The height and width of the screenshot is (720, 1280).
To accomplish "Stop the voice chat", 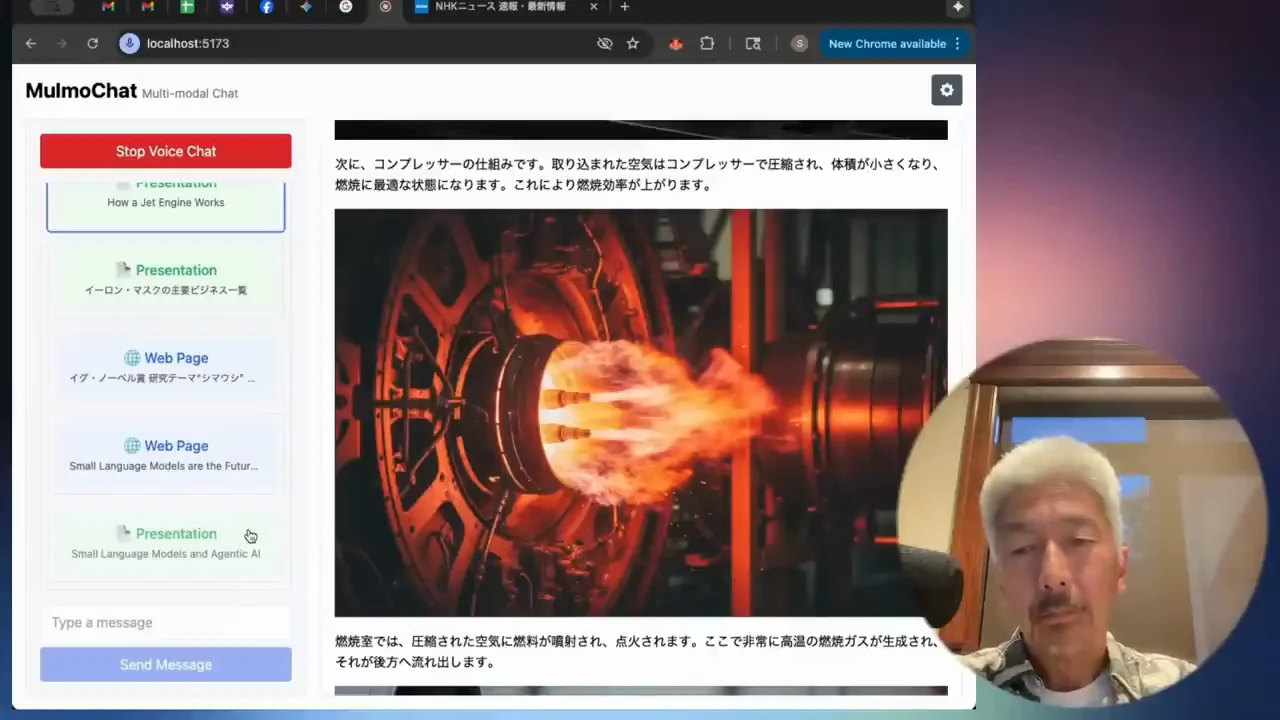I will [x=166, y=151].
